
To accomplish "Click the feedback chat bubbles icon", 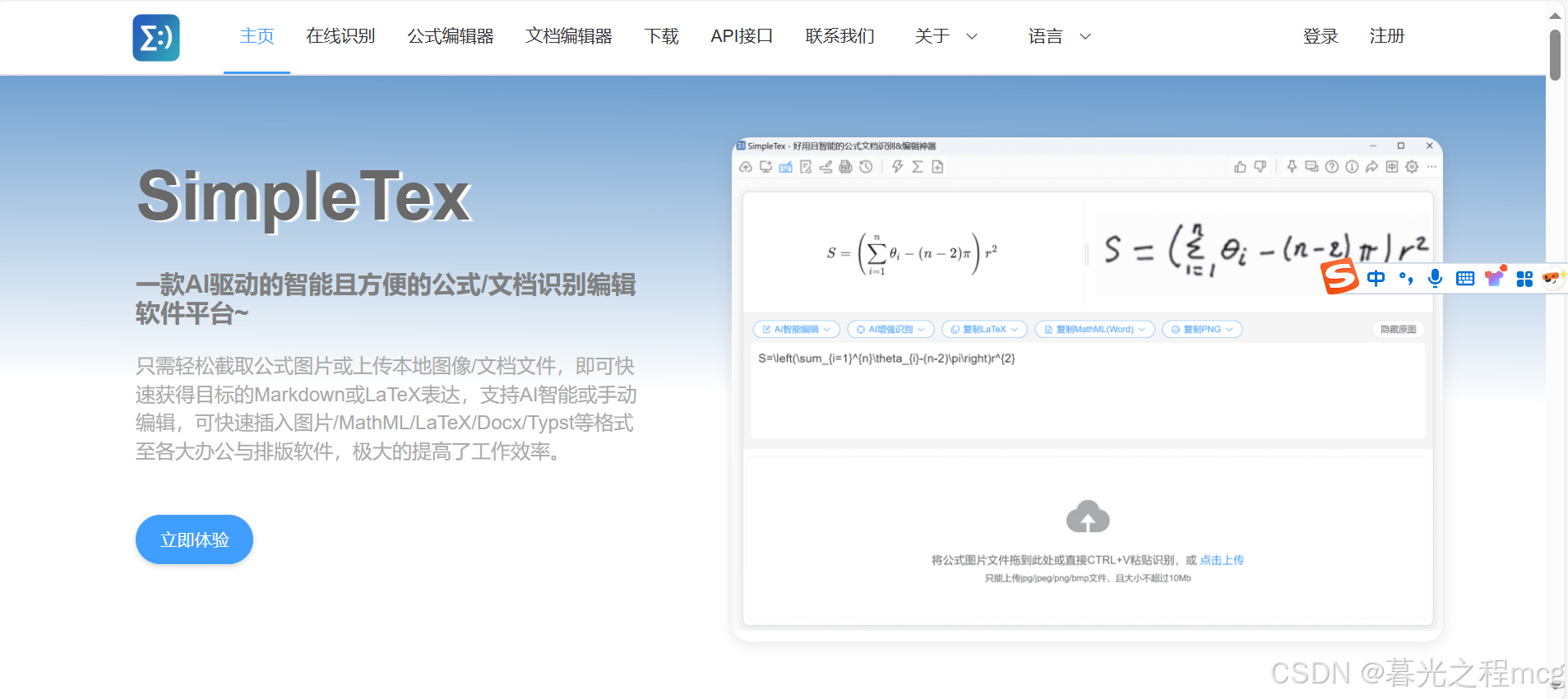I will click(1311, 167).
